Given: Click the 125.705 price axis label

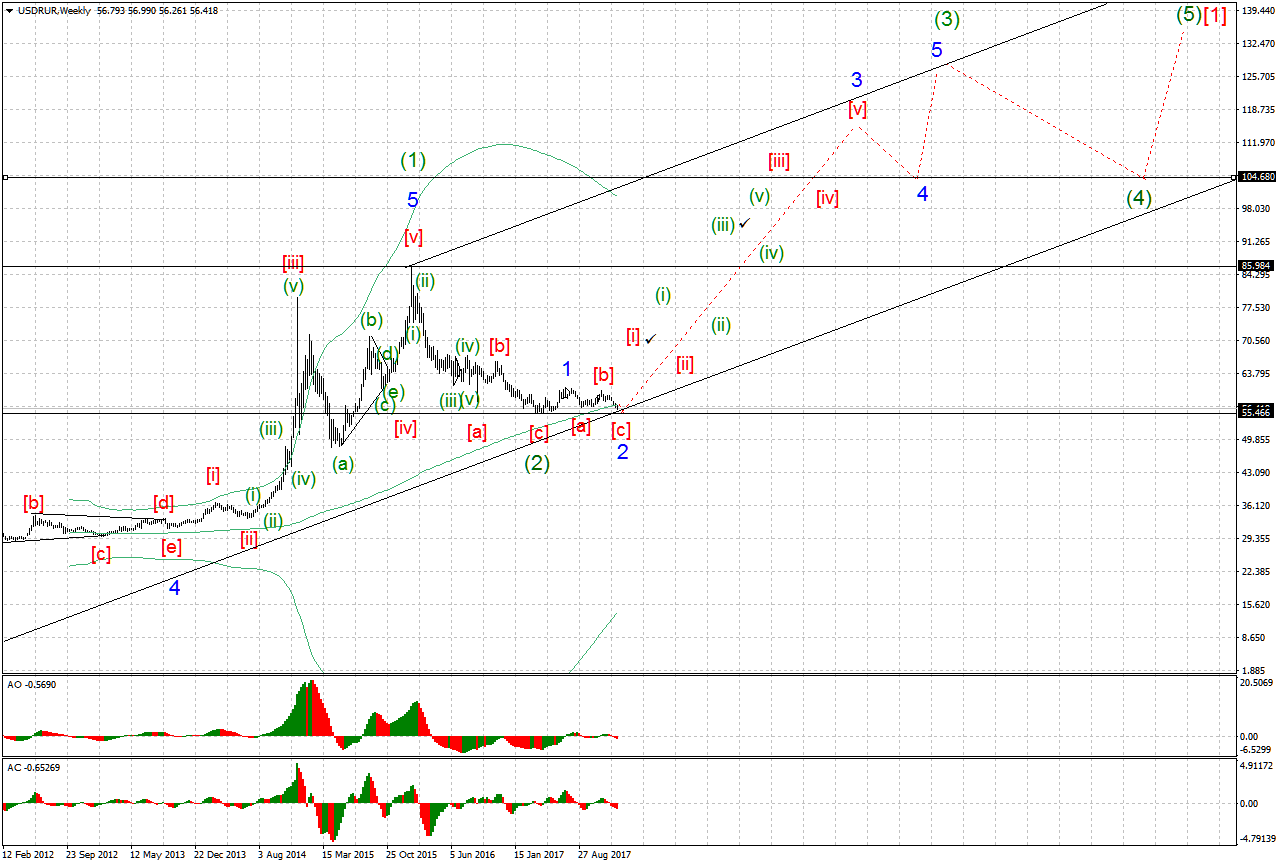Looking at the screenshot, I should pyautogui.click(x=1256, y=76).
